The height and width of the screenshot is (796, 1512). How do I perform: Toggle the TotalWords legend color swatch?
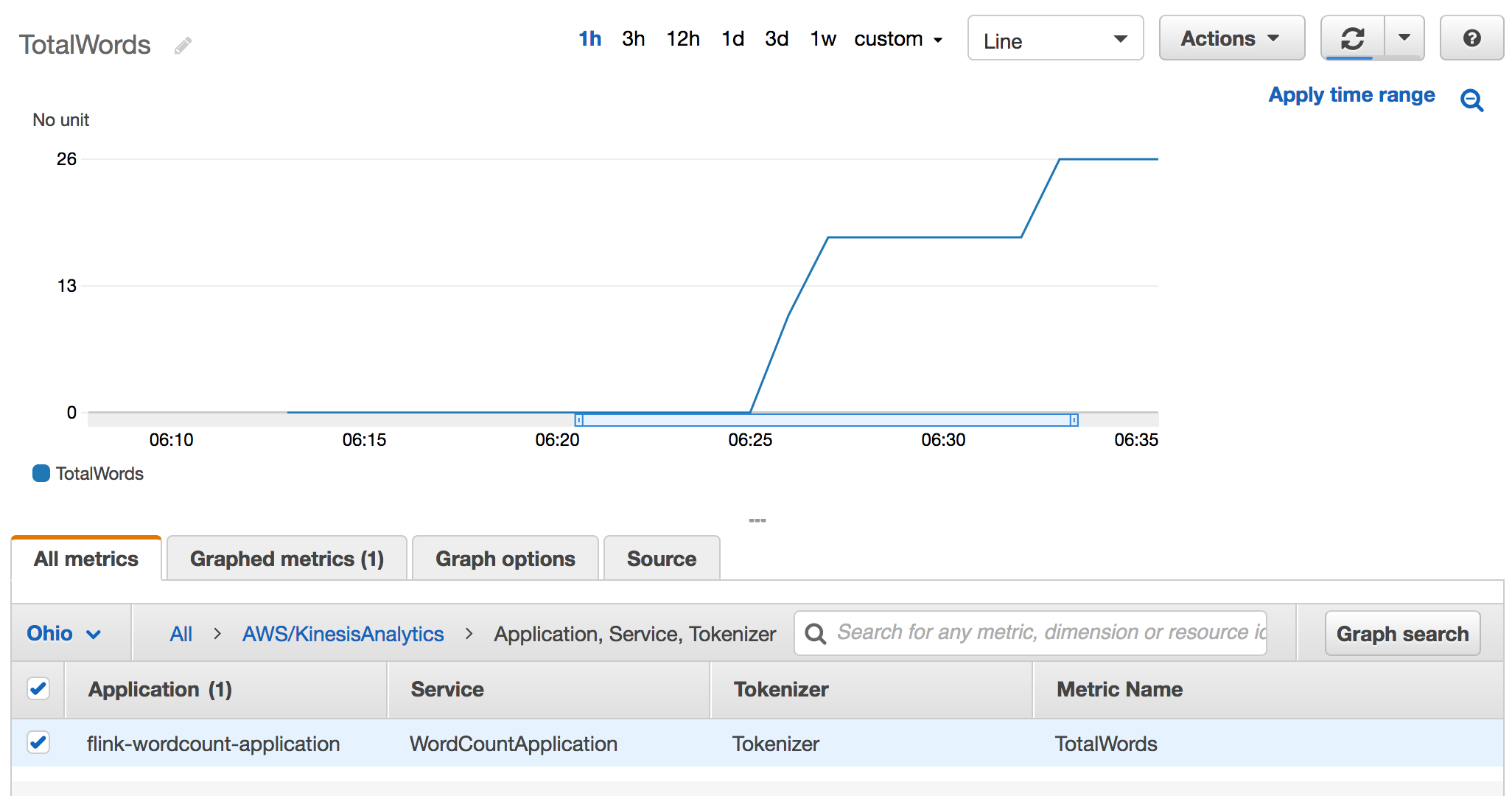[41, 473]
